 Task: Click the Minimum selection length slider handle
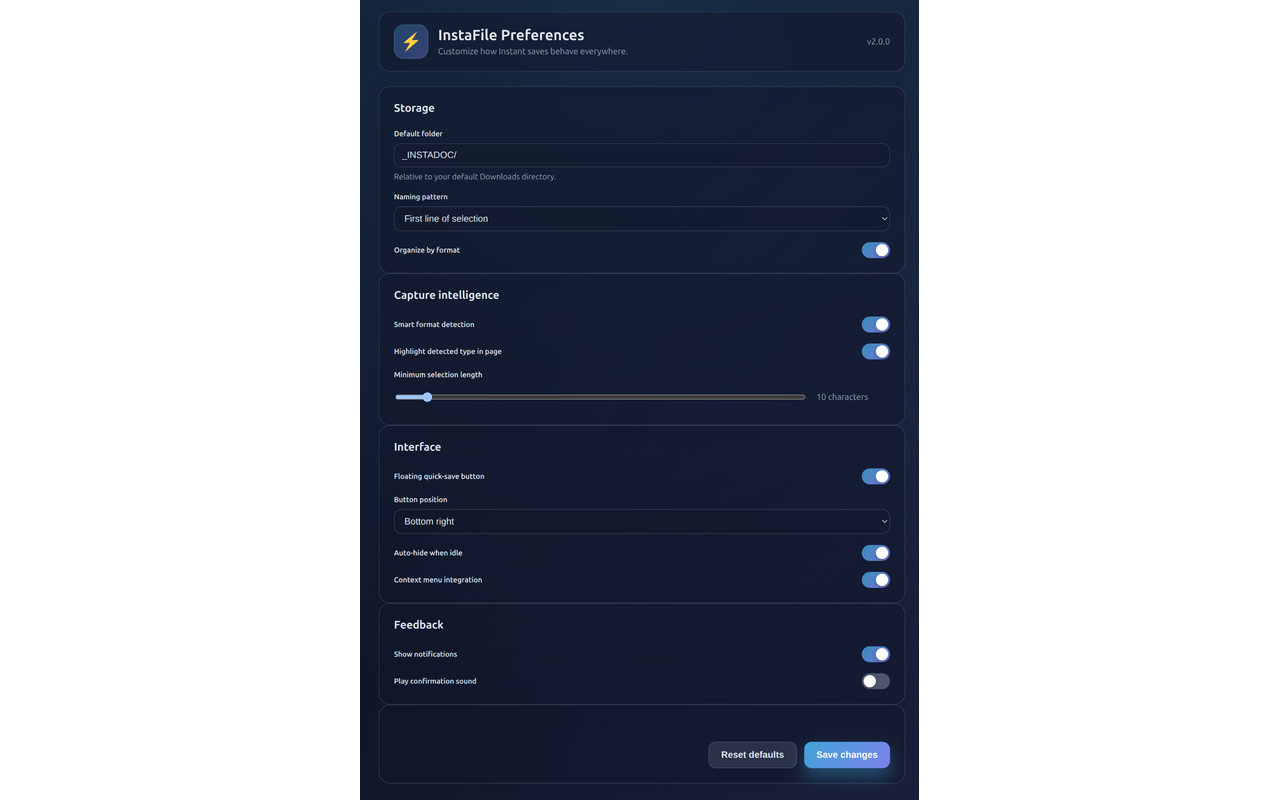(x=428, y=397)
